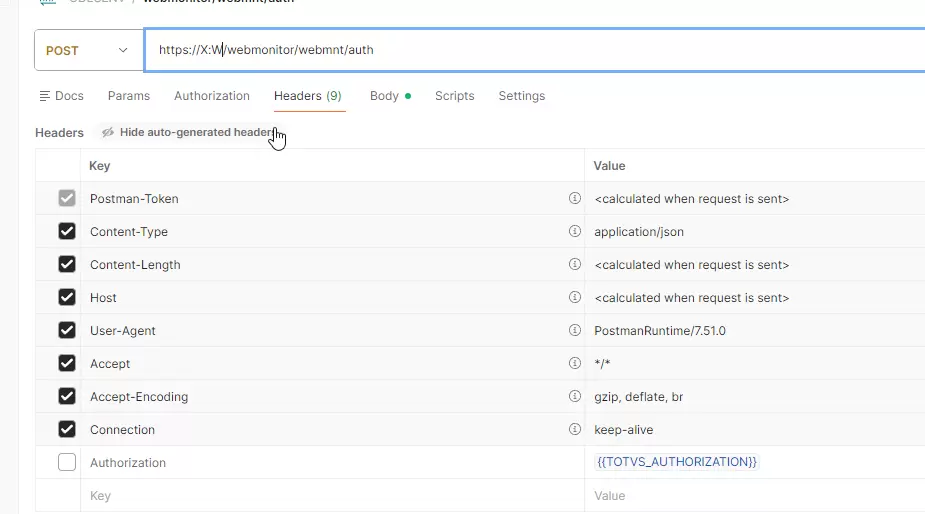The width and height of the screenshot is (925, 514).
Task: Open Docs for this request
Action: point(61,96)
